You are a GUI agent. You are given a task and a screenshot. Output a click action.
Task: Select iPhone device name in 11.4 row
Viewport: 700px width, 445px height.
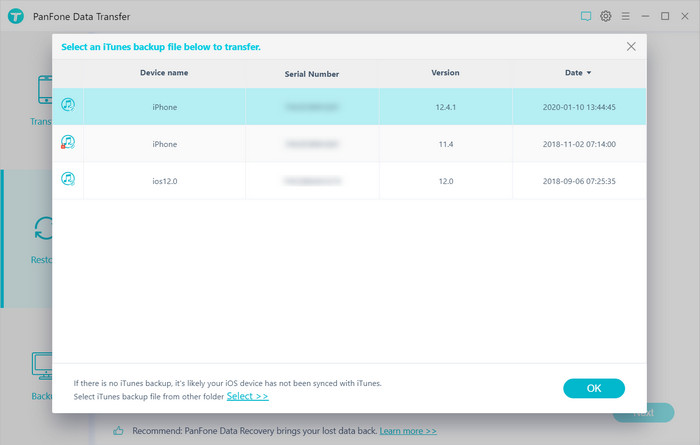point(165,144)
